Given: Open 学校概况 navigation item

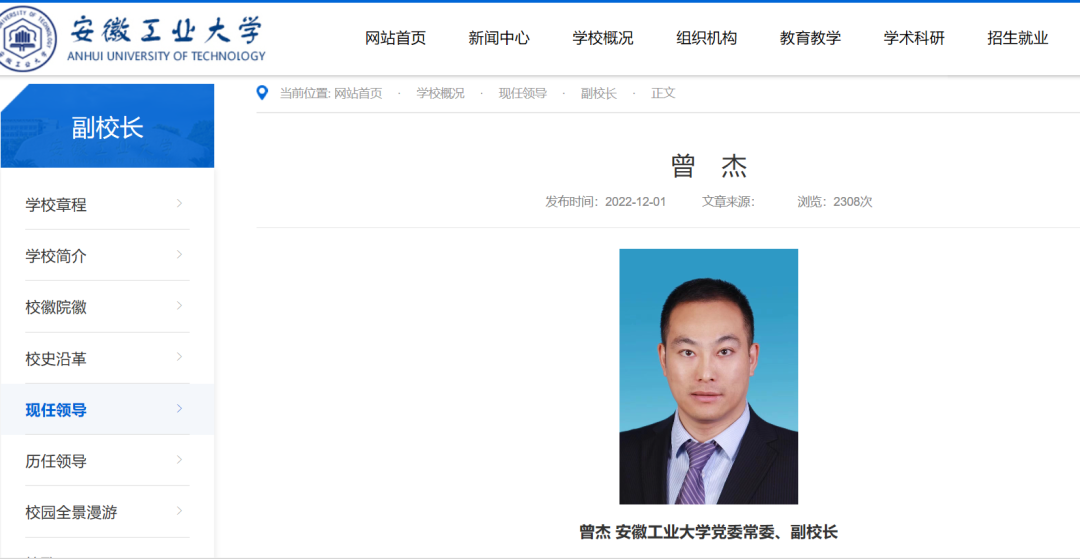Looking at the screenshot, I should click(603, 39).
